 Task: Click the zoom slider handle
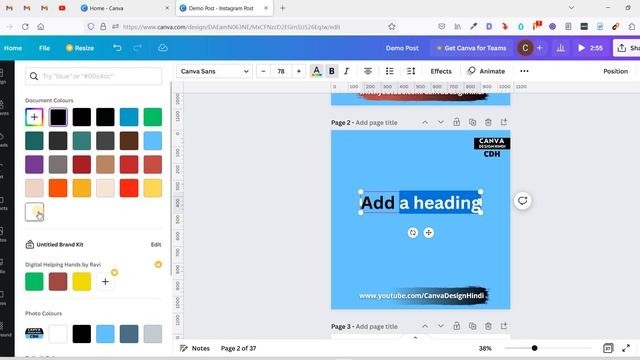point(534,348)
